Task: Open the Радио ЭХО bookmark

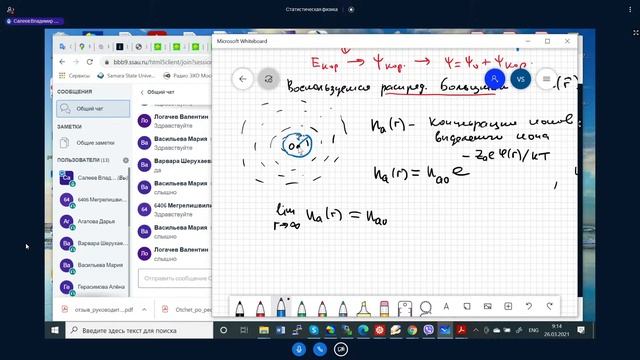Action: tap(187, 76)
